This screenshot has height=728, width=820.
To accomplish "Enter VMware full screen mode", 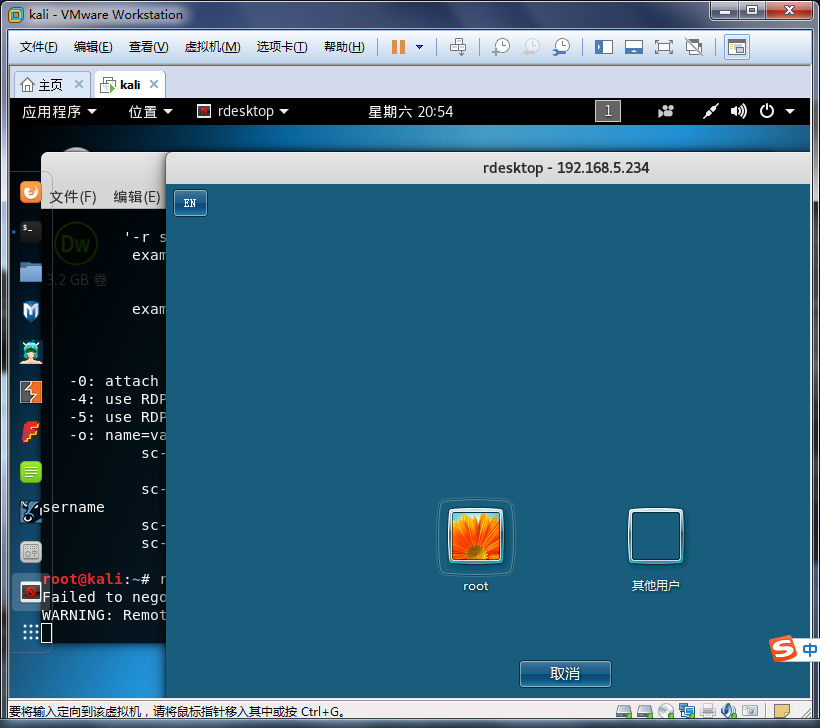I will (663, 47).
